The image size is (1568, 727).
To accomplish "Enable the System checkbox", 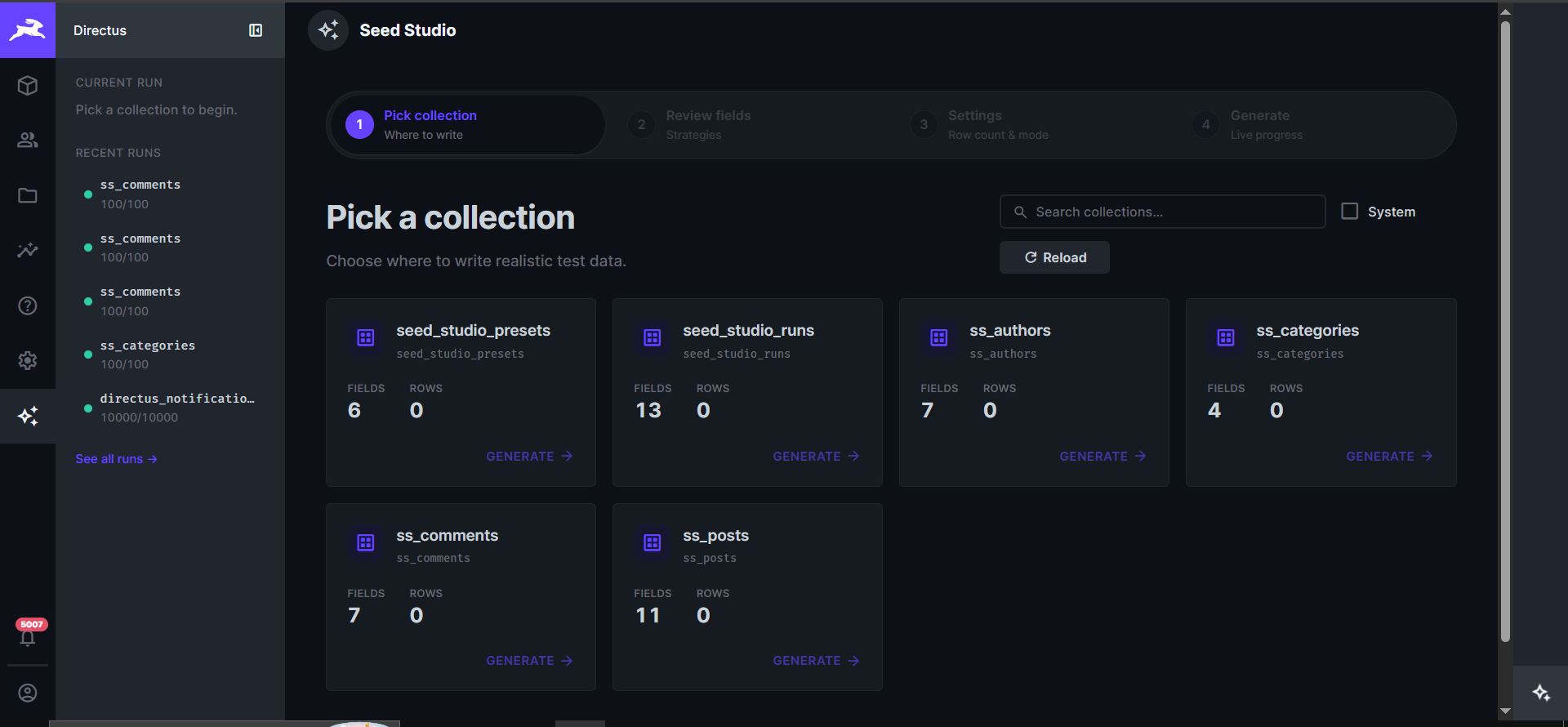I will 1350,212.
